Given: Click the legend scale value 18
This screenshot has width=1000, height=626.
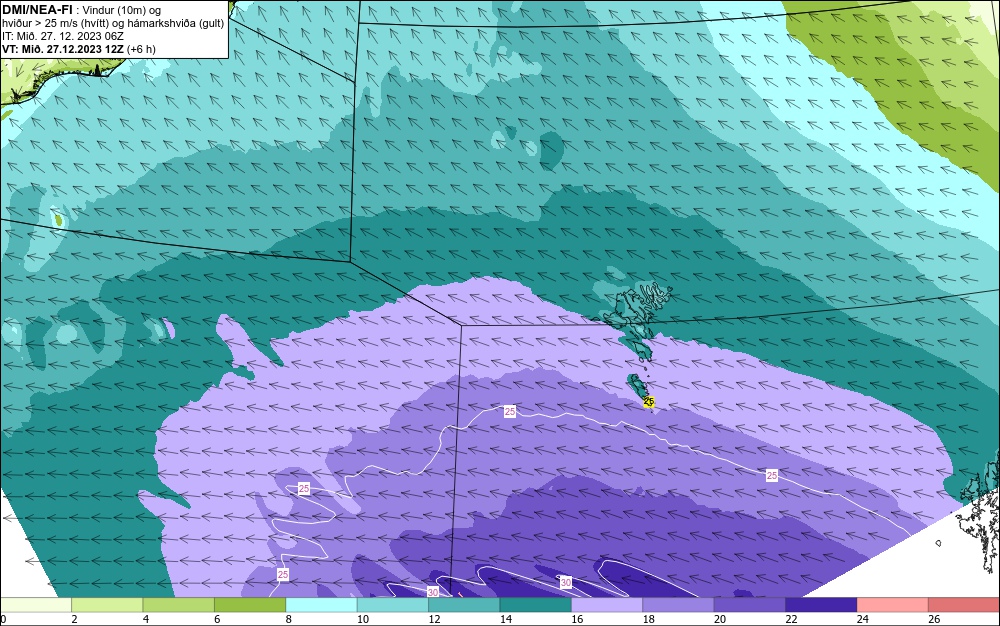Looking at the screenshot, I should 649,619.
